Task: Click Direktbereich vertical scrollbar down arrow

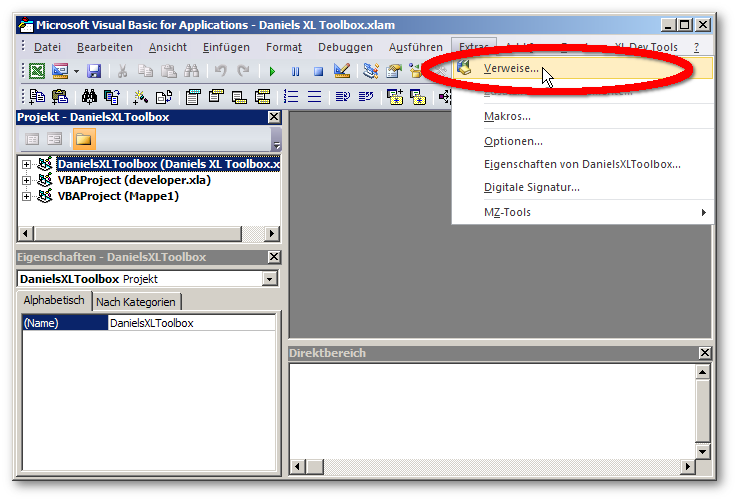Action: click(703, 452)
